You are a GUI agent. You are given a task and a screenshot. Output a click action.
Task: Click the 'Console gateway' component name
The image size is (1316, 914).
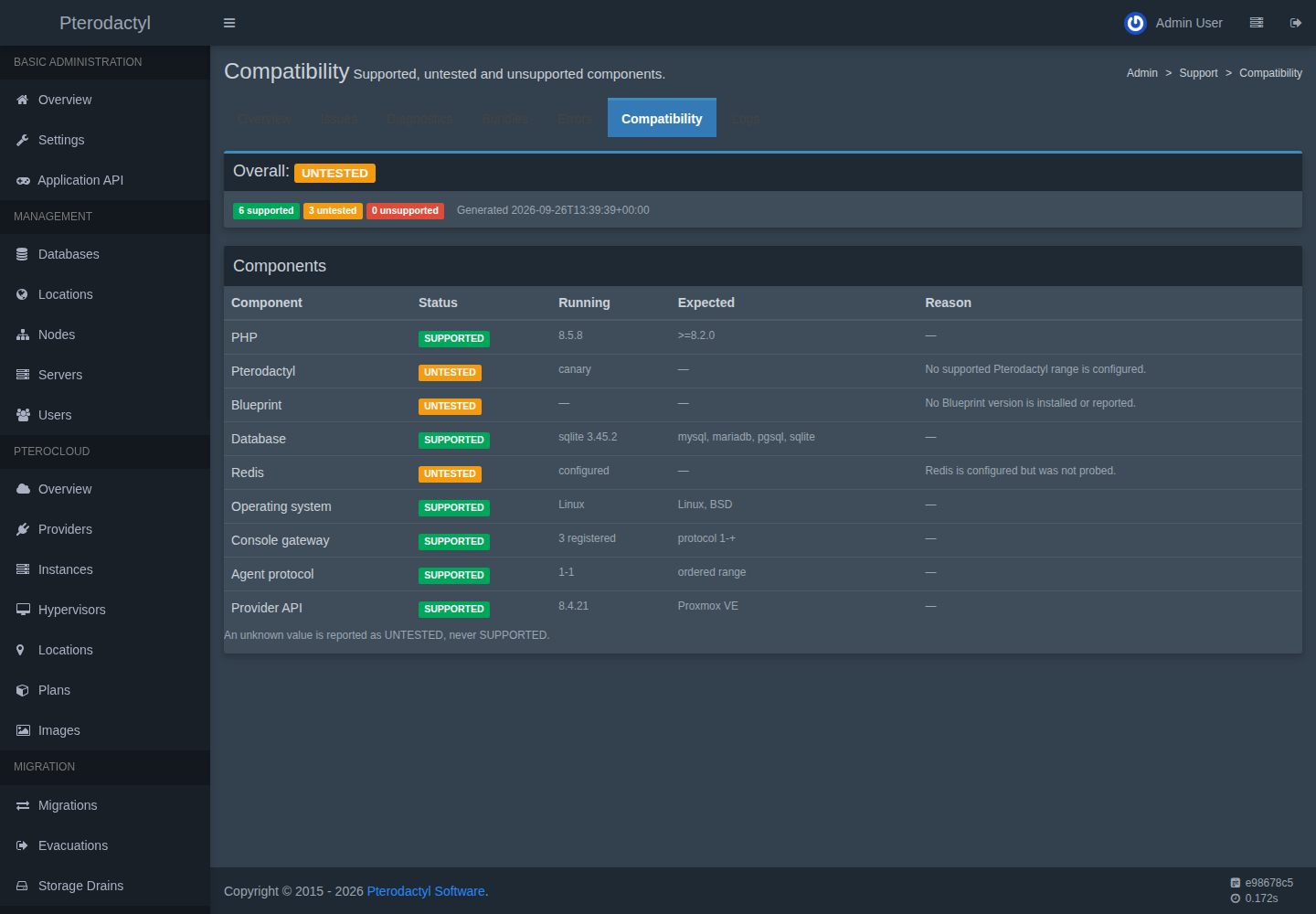click(281, 540)
